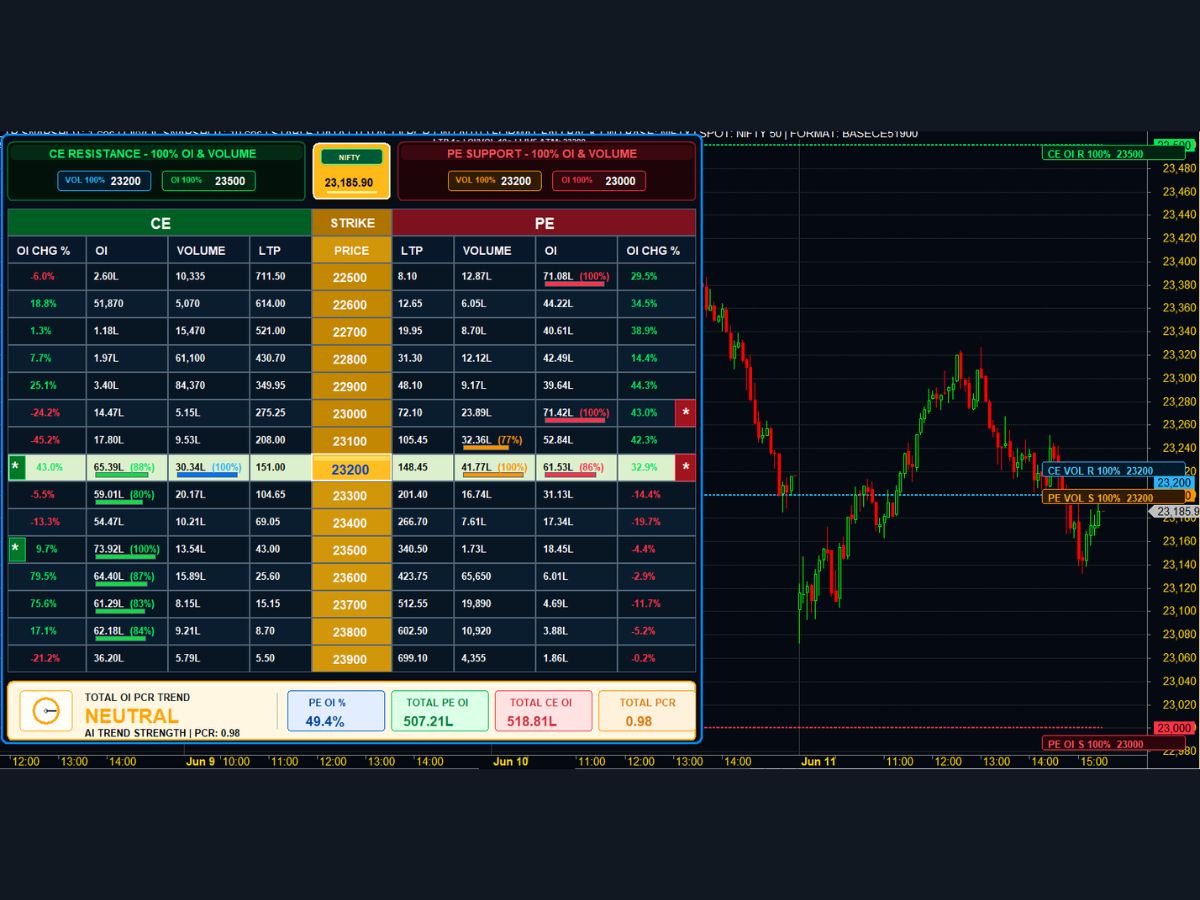Click the CE OI change value -45.2%
This screenshot has width=1200, height=900.
[45, 440]
